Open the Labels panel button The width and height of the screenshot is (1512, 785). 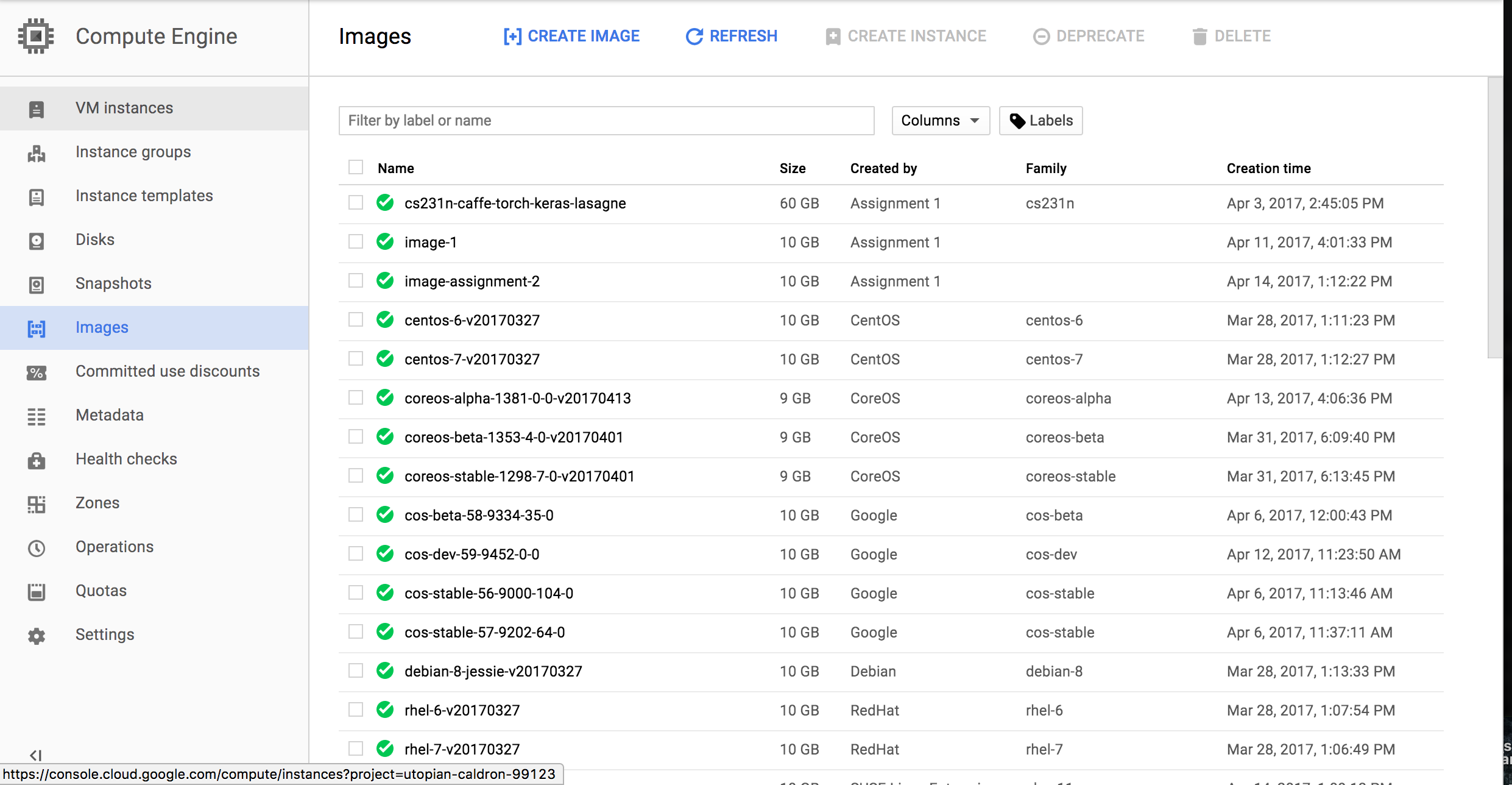[x=1040, y=121]
